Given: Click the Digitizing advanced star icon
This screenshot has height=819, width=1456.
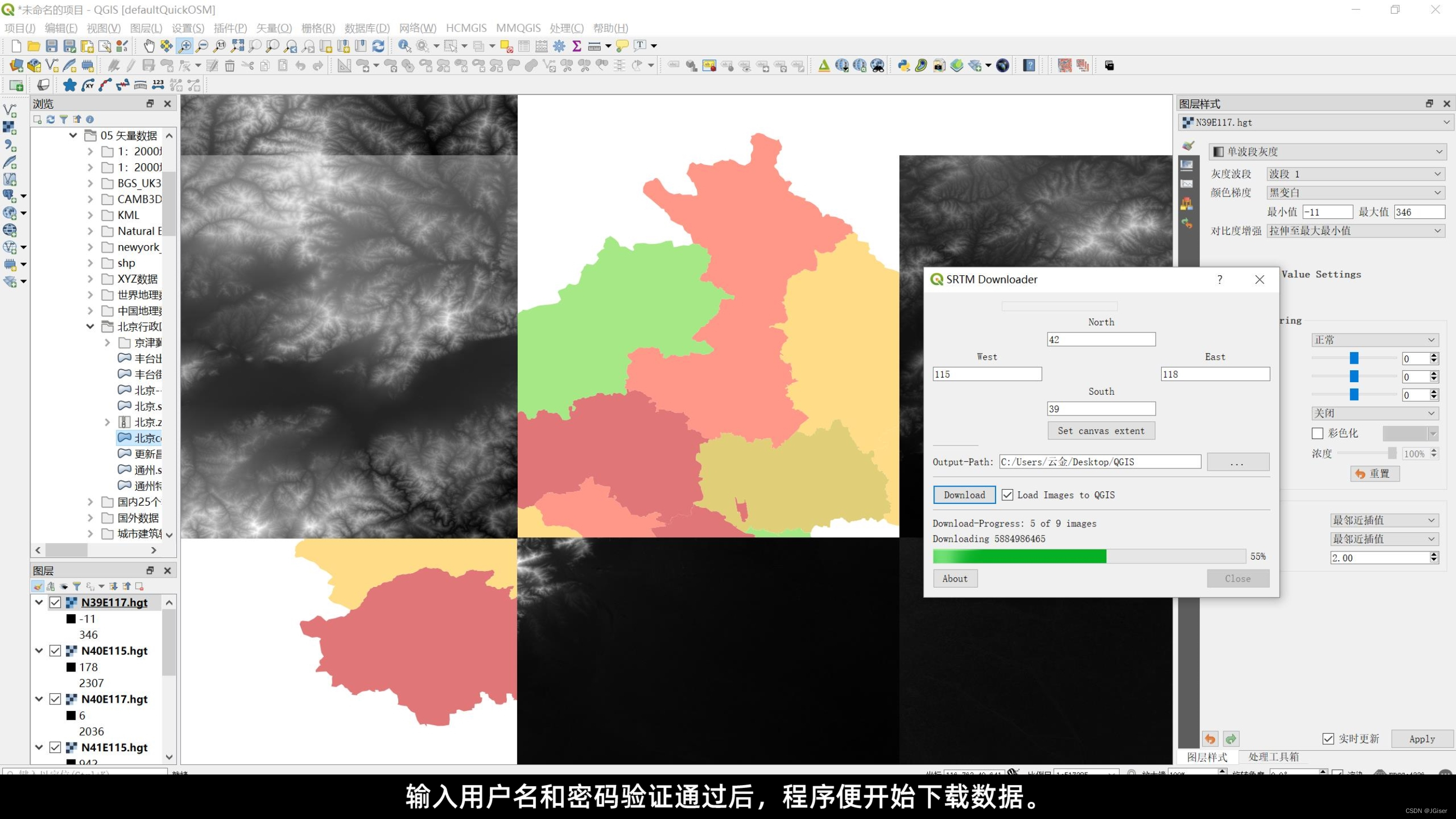Looking at the screenshot, I should pos(69,85).
